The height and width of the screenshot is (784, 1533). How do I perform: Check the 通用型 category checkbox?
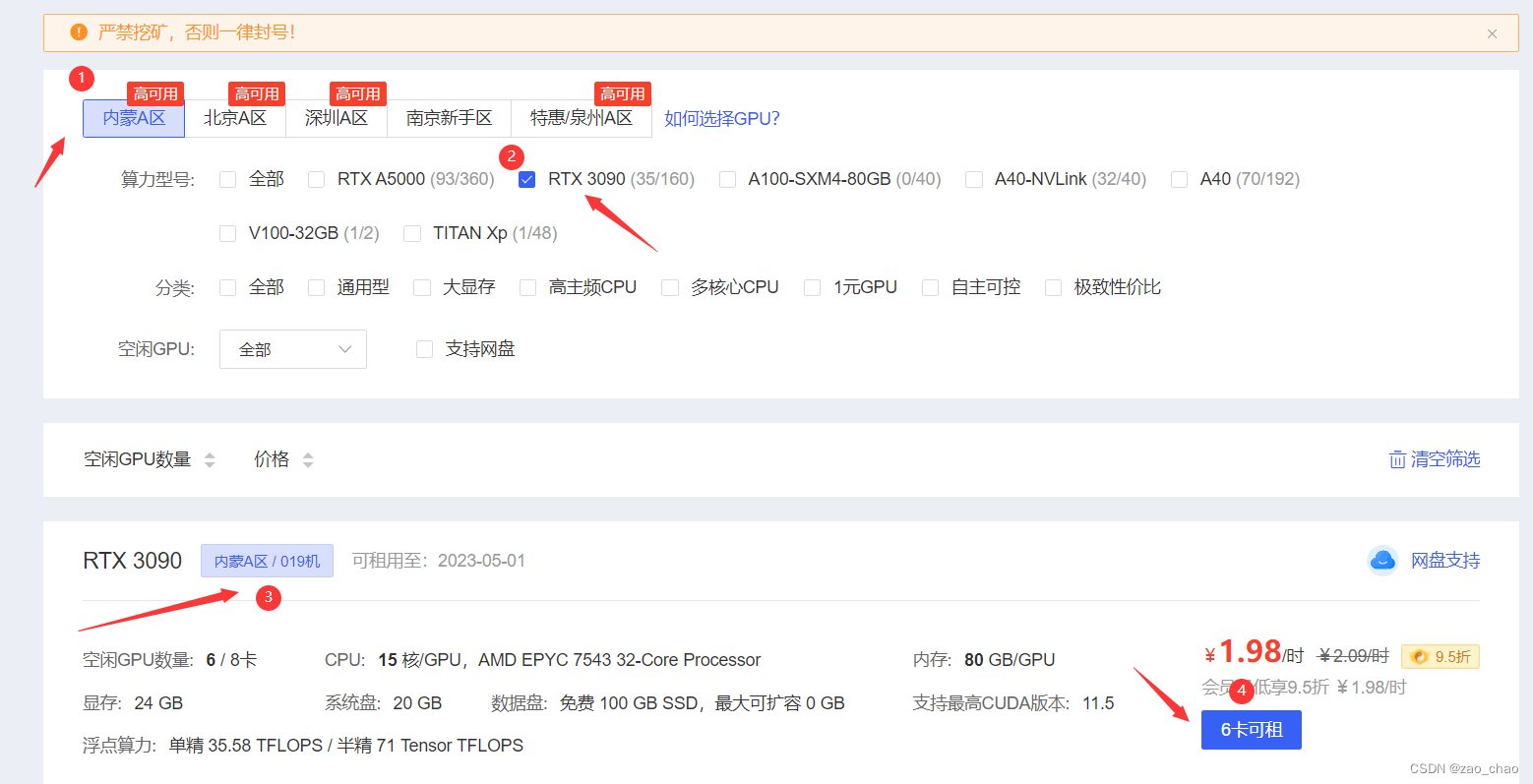click(x=317, y=287)
